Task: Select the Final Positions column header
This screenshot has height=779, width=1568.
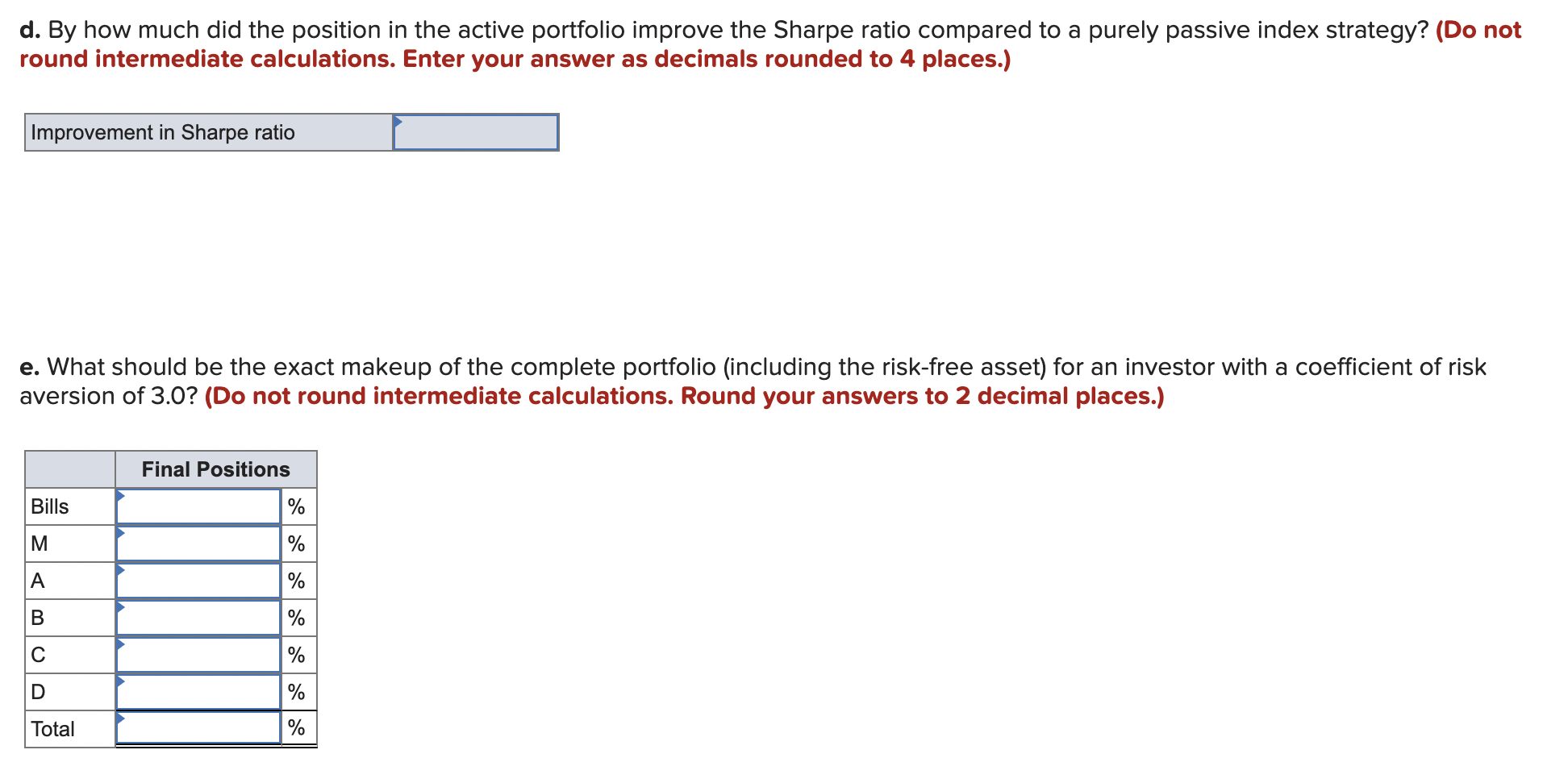Action: [x=215, y=469]
